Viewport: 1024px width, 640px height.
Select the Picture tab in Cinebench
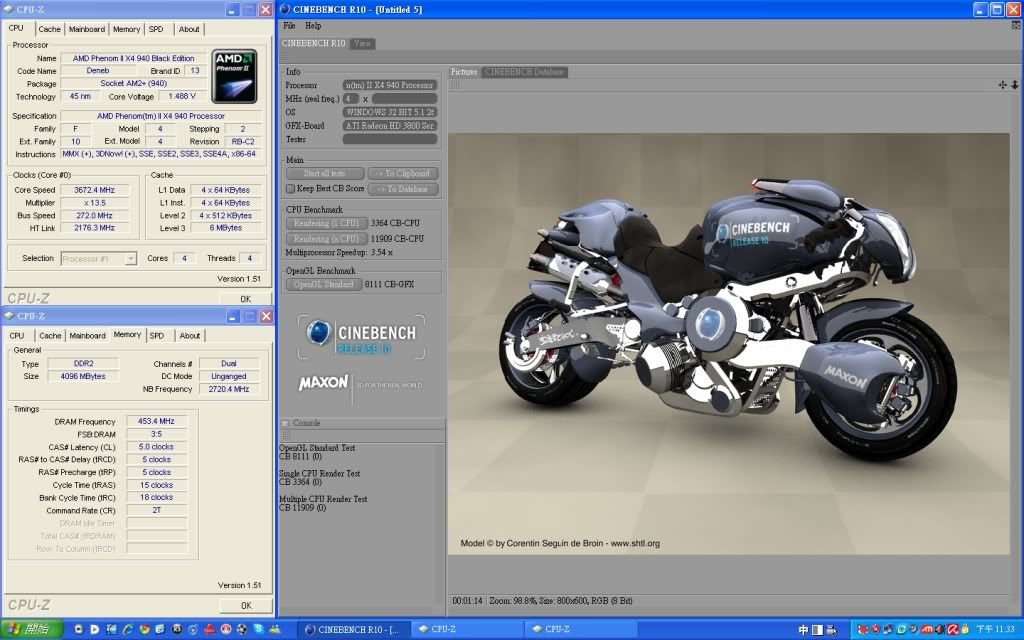pos(464,72)
